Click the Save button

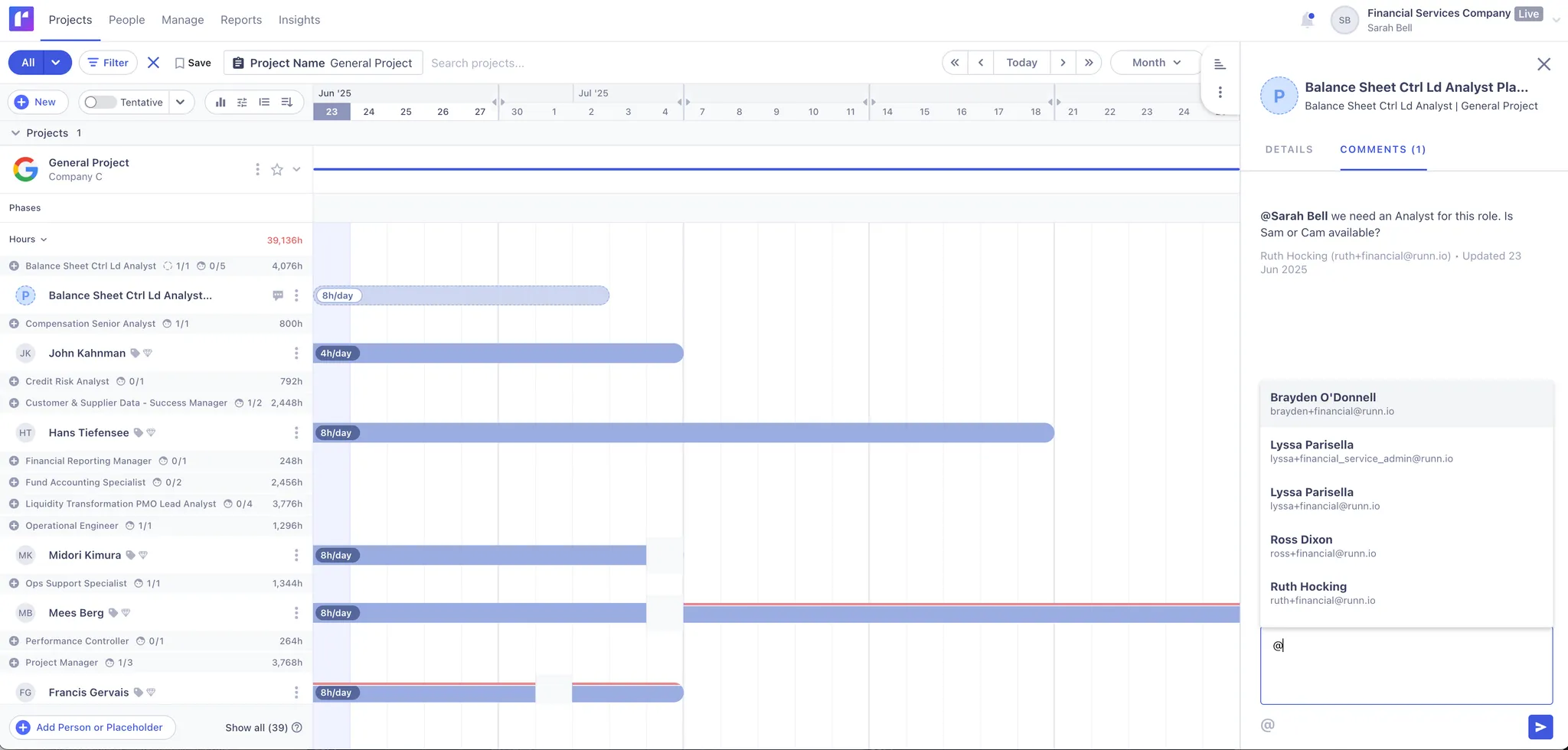tap(193, 63)
